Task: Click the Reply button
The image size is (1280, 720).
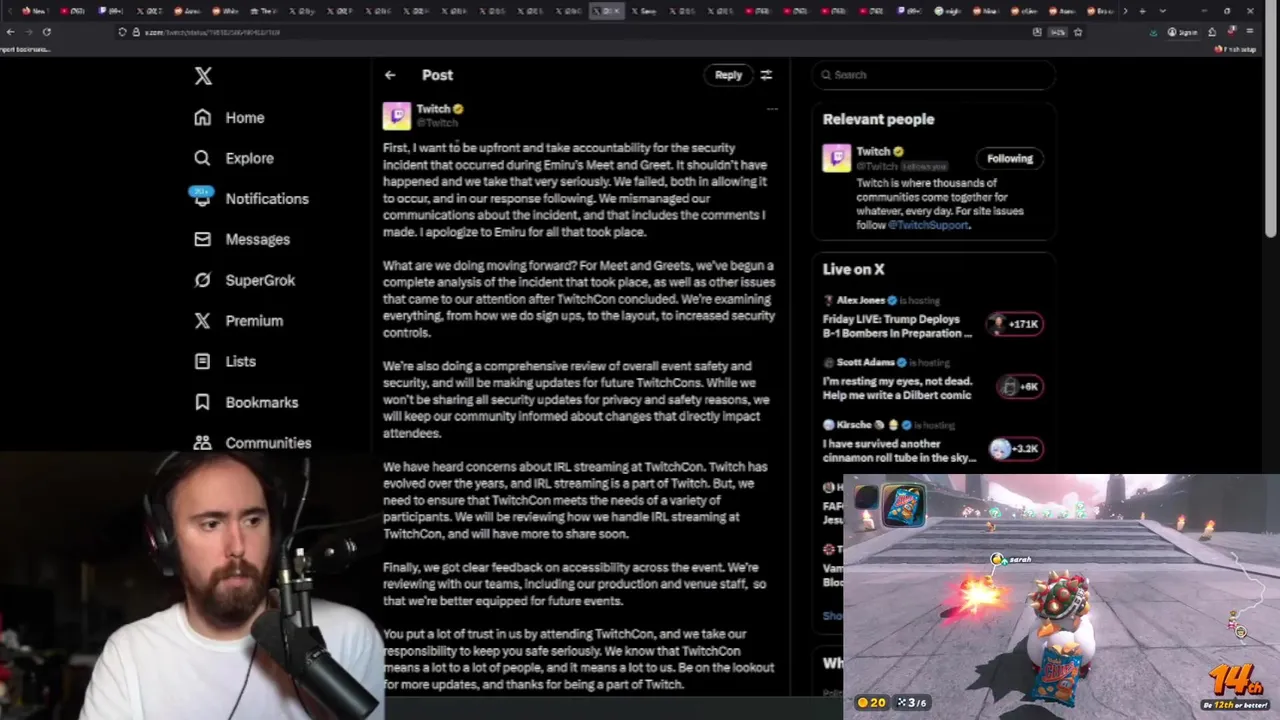Action: 728,75
